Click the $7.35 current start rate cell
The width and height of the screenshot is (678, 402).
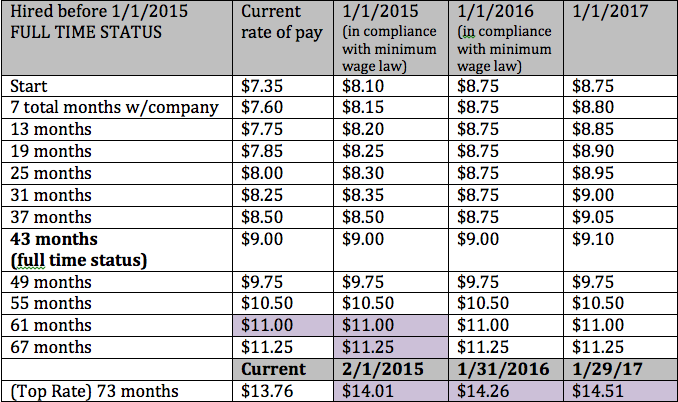[283, 86]
